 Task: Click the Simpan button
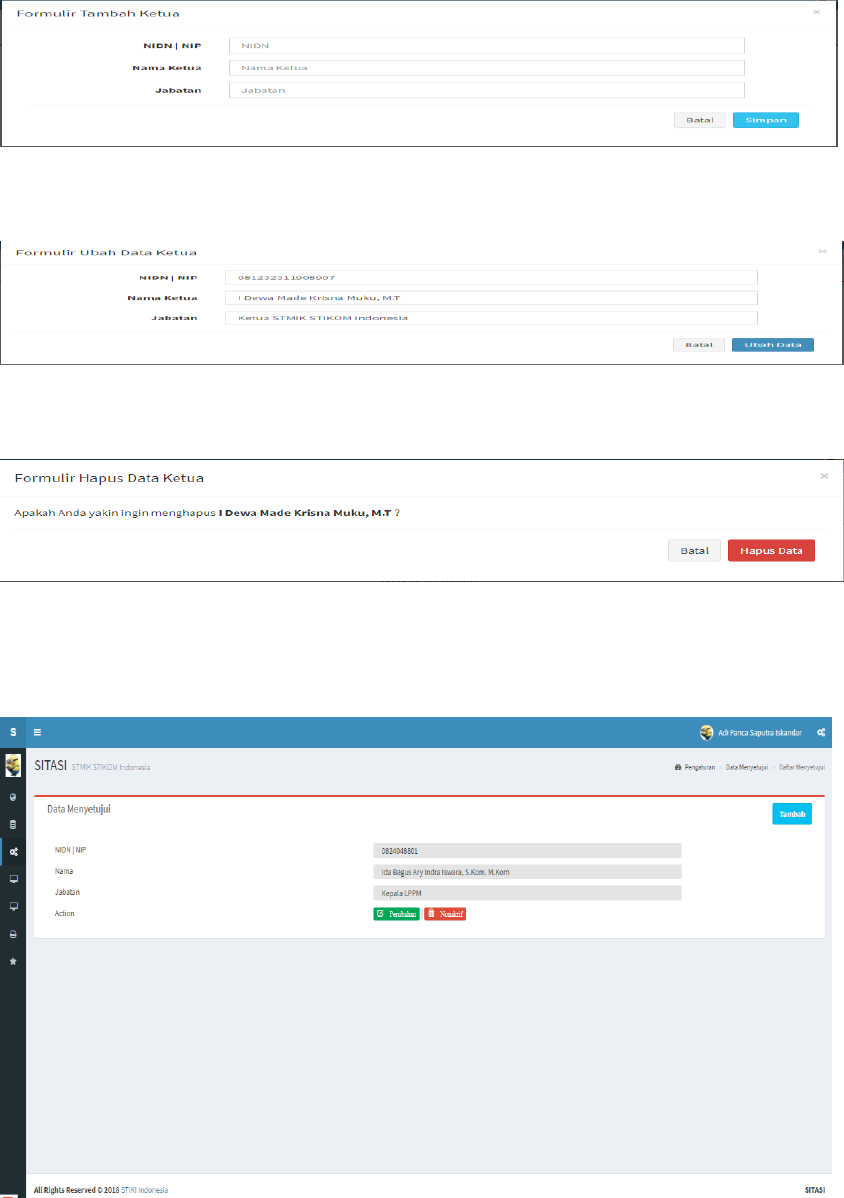pyautogui.click(x=765, y=120)
